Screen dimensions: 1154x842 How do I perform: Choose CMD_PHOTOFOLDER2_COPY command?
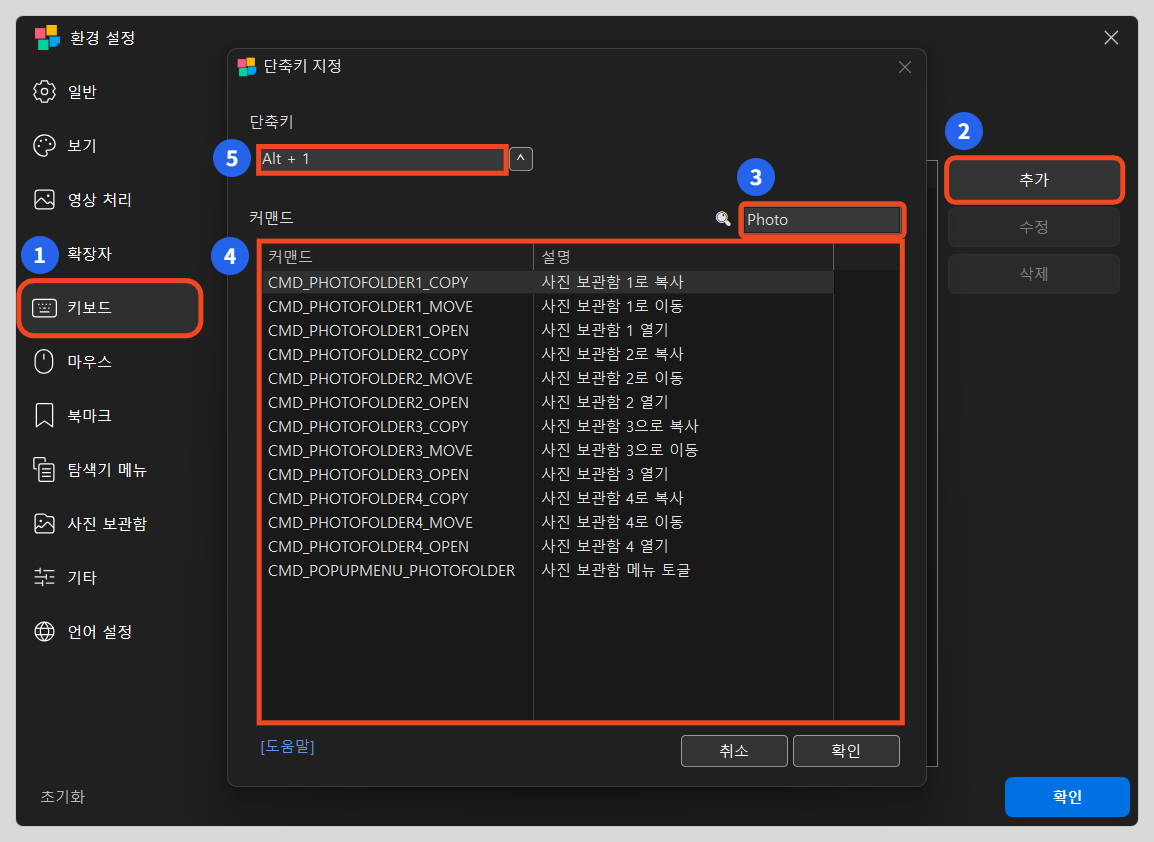click(548, 354)
